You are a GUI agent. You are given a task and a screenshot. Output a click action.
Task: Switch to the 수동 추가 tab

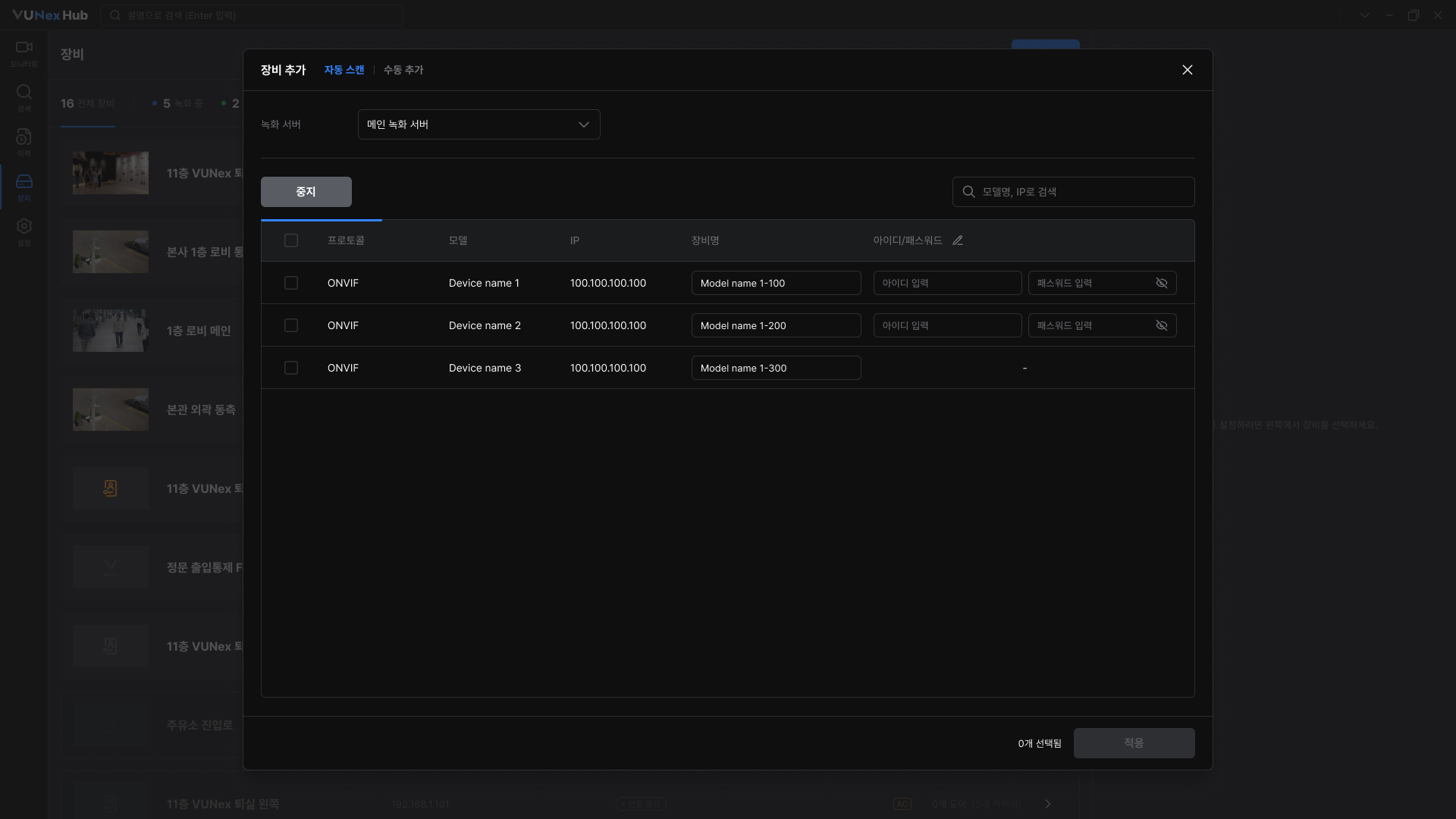403,70
